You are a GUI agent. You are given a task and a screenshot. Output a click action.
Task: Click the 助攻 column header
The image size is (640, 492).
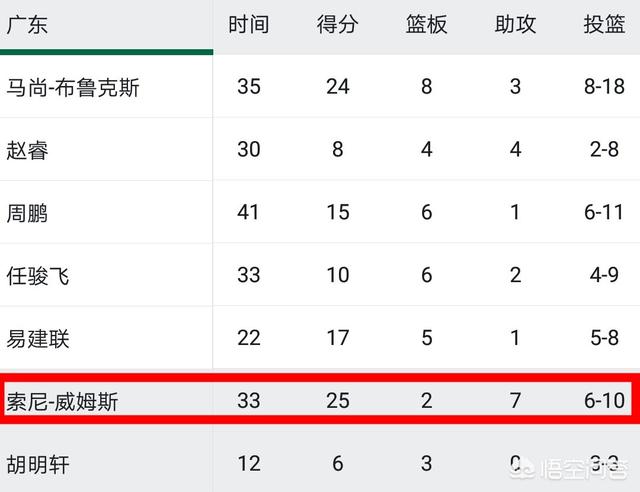click(515, 24)
